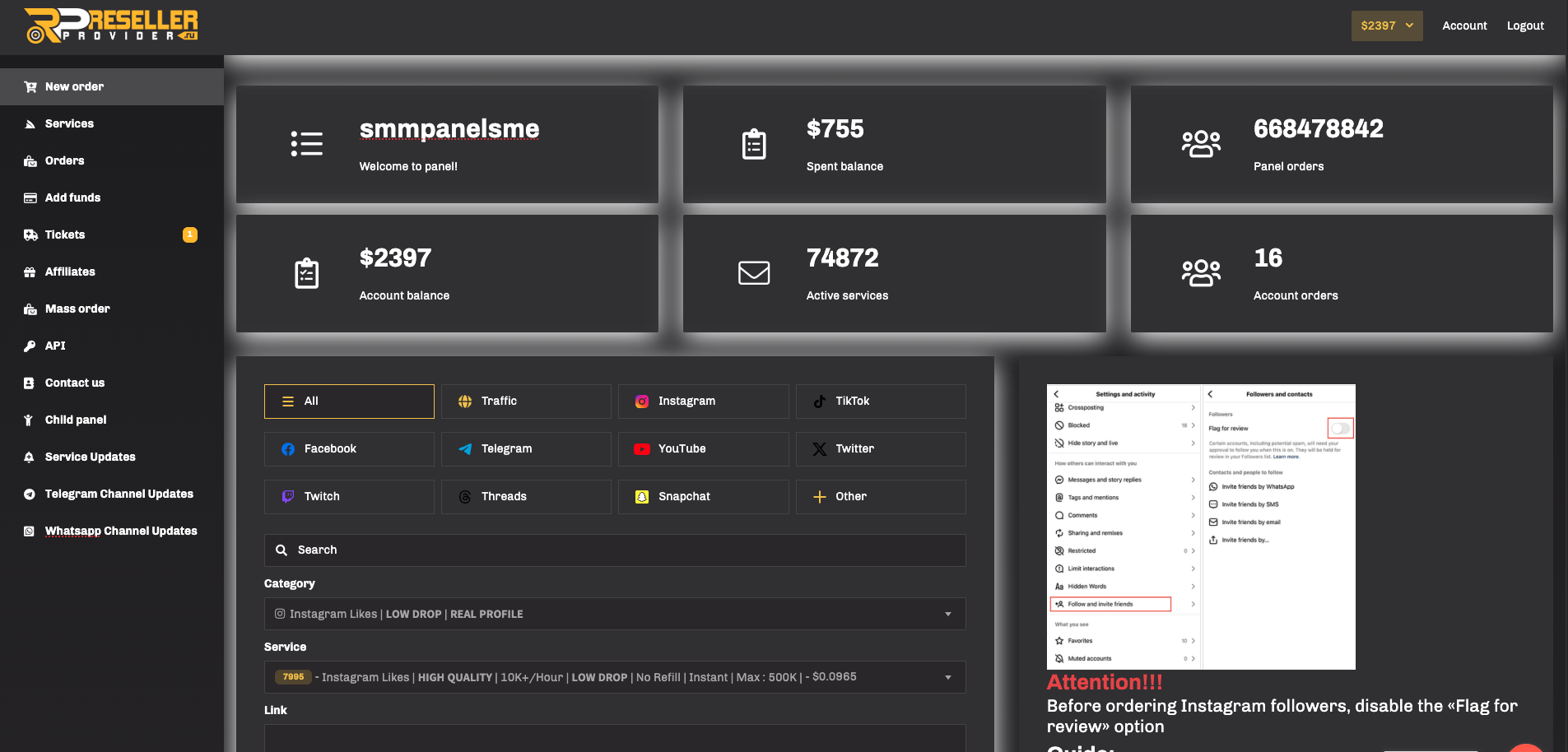The height and width of the screenshot is (752, 1568).
Task: Click the Snapchat filter icon
Action: (x=642, y=497)
